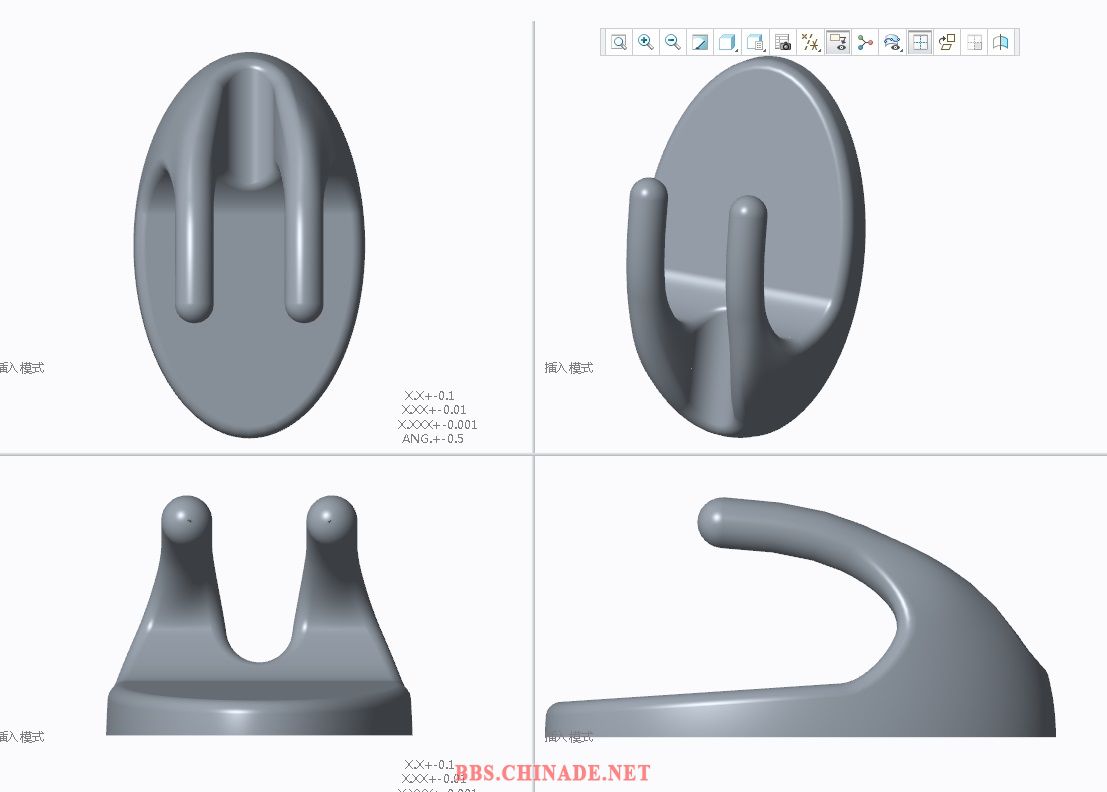Open the Datum Display Filters dropdown

pyautogui.click(x=810, y=42)
